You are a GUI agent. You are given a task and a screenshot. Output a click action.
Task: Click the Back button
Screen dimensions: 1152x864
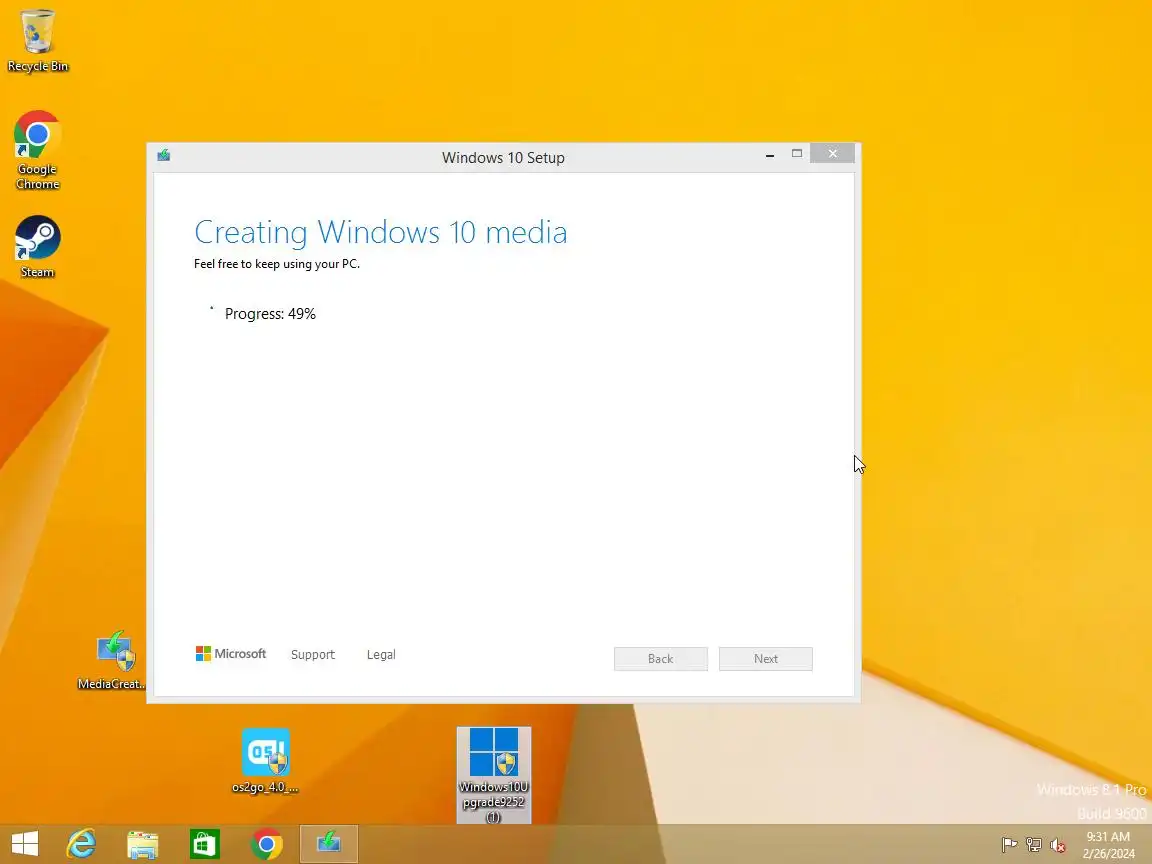(x=660, y=658)
